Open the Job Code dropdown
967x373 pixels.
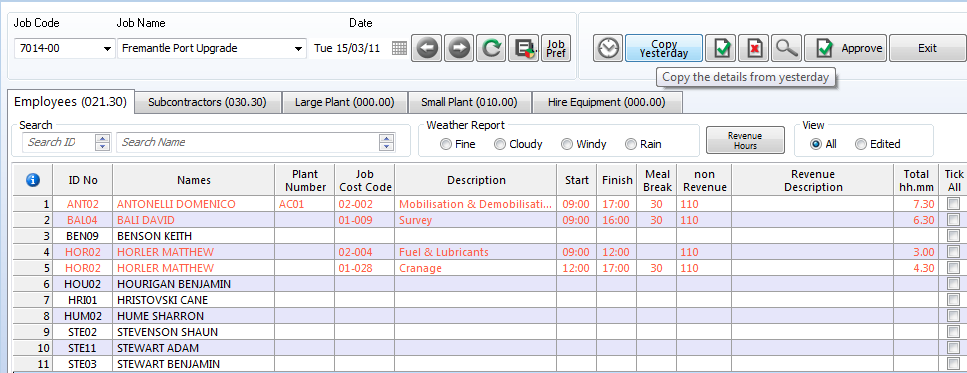[107, 48]
